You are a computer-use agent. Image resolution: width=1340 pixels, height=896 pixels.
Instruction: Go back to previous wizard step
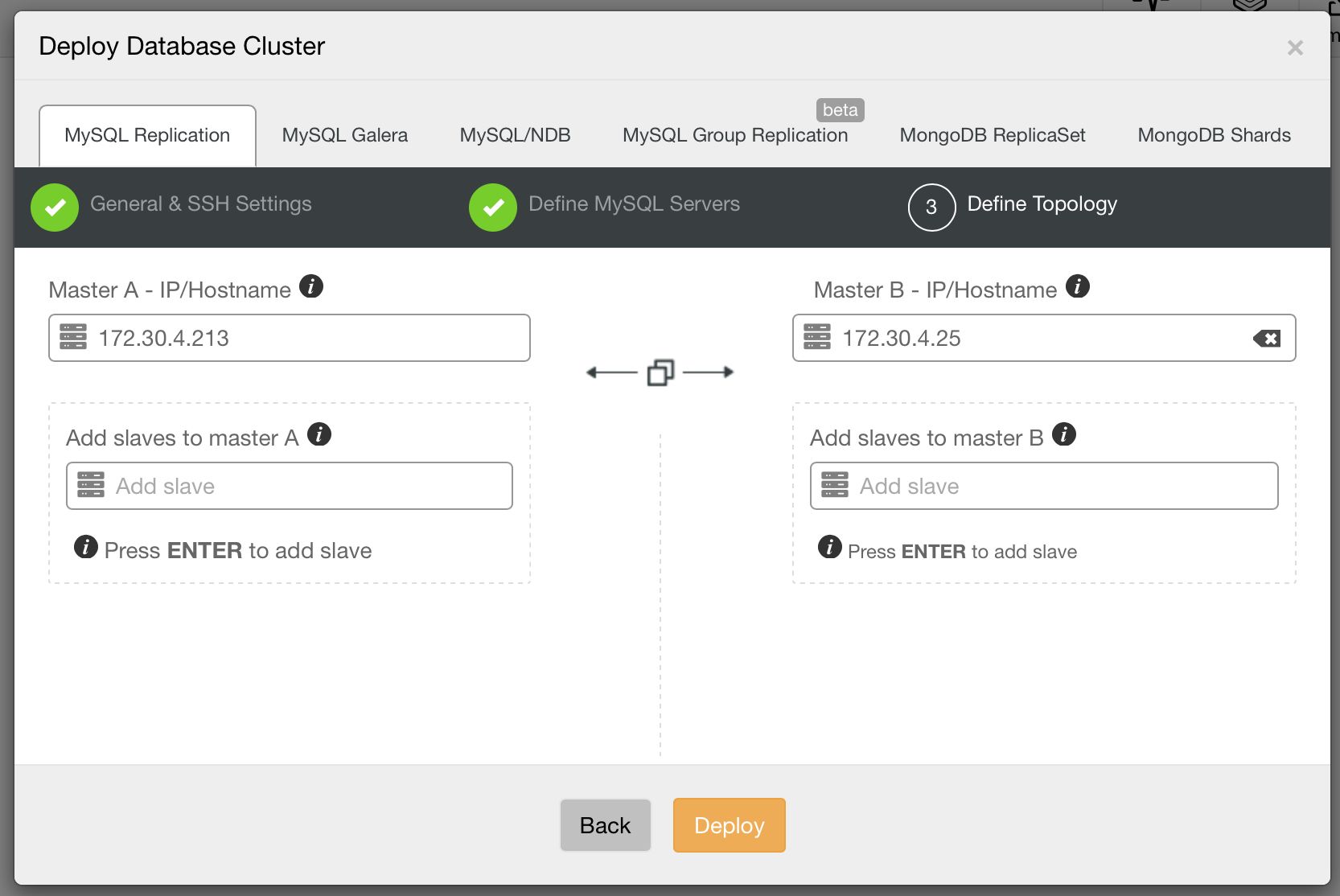click(606, 825)
